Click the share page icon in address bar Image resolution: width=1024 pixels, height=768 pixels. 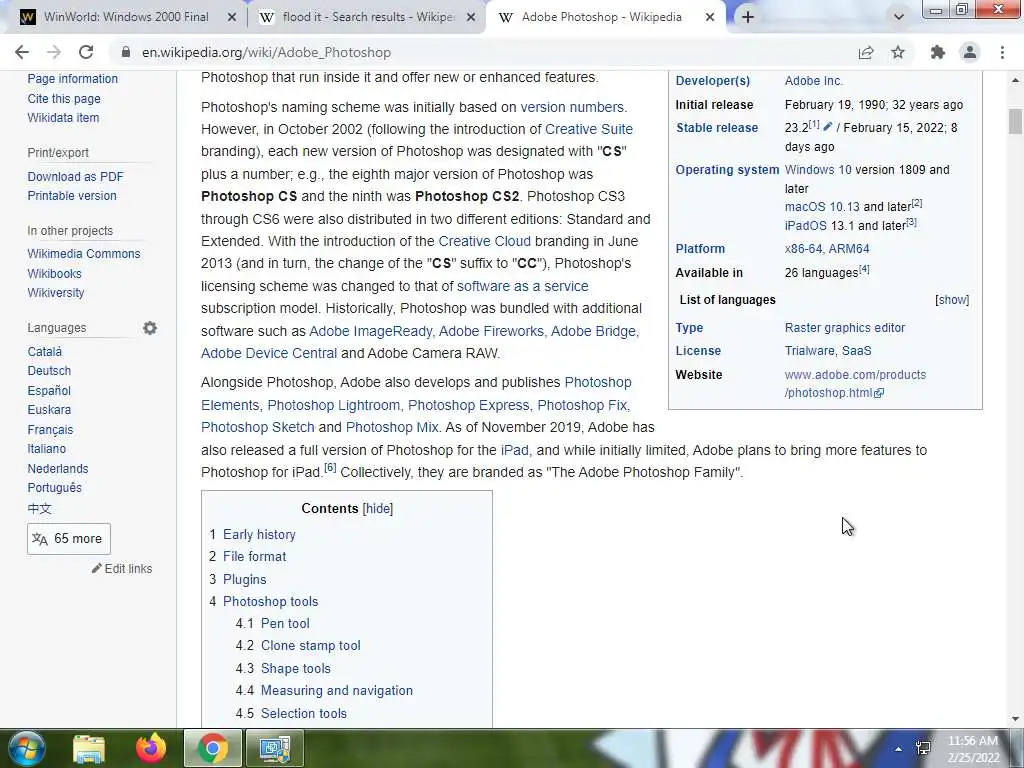(866, 52)
